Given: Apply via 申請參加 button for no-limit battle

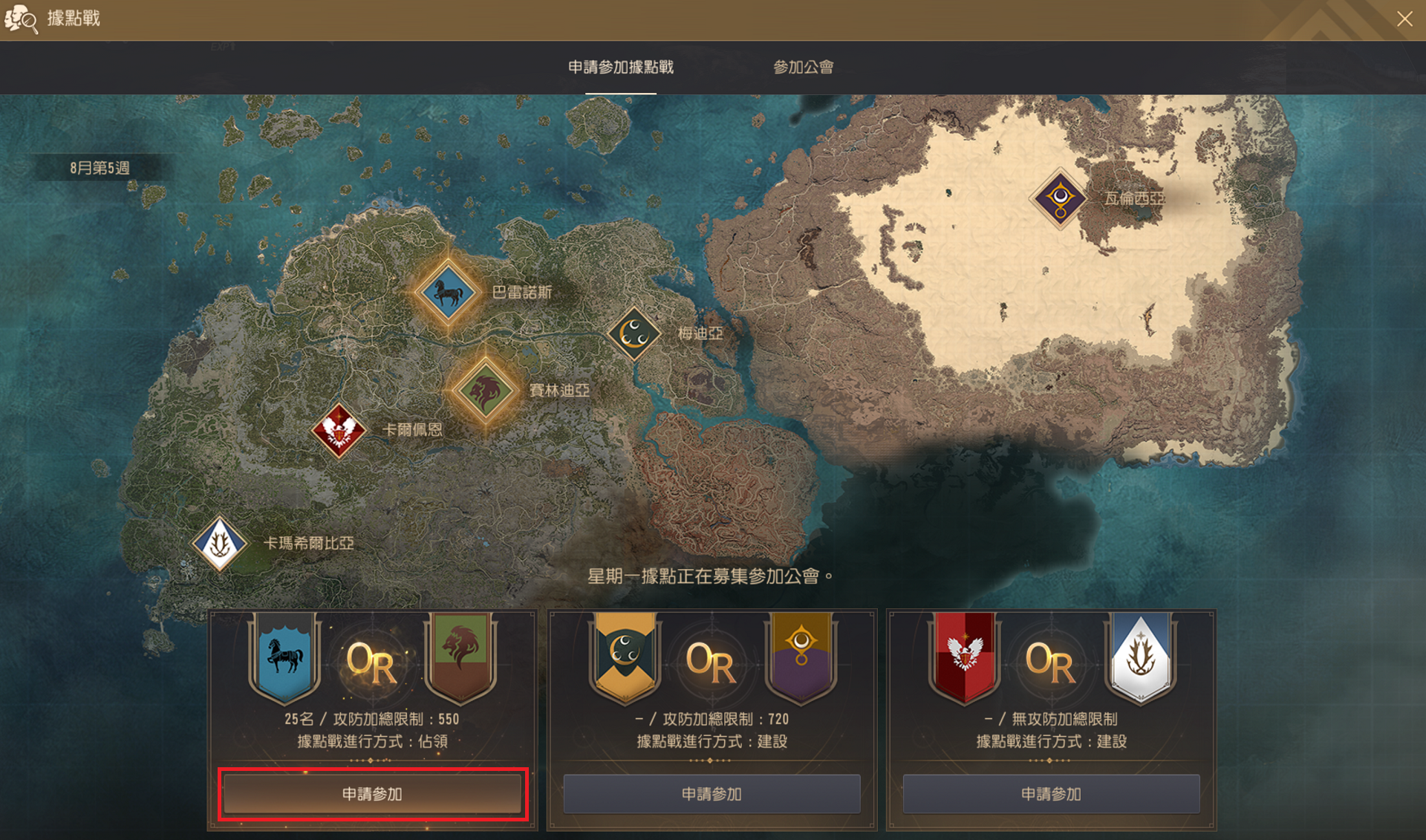Looking at the screenshot, I should click(x=1051, y=794).
